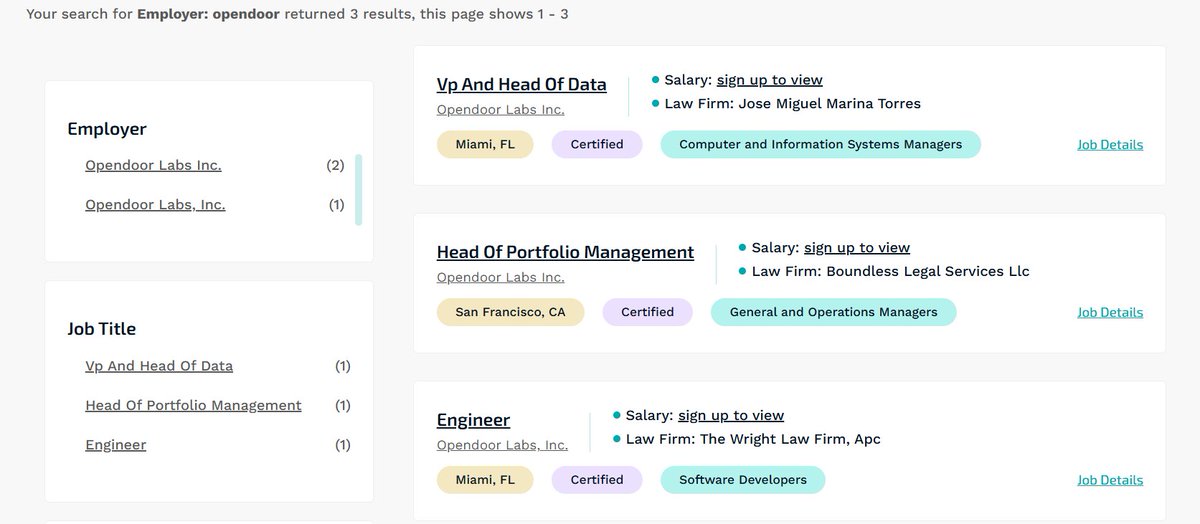This screenshot has height=524, width=1200.
Task: Click the Employer filter list scrollbar
Action: click(x=359, y=189)
